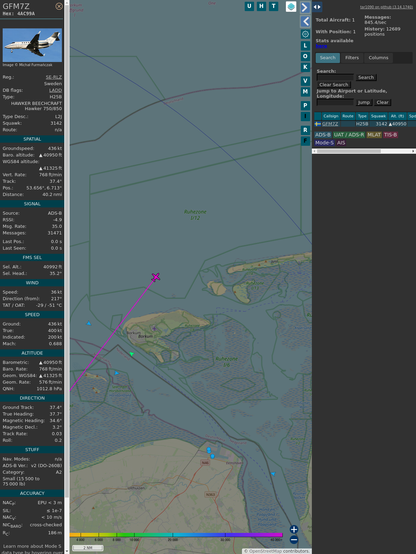Click the U map toggle button
The height and width of the screenshot is (554, 416).
click(249, 6)
